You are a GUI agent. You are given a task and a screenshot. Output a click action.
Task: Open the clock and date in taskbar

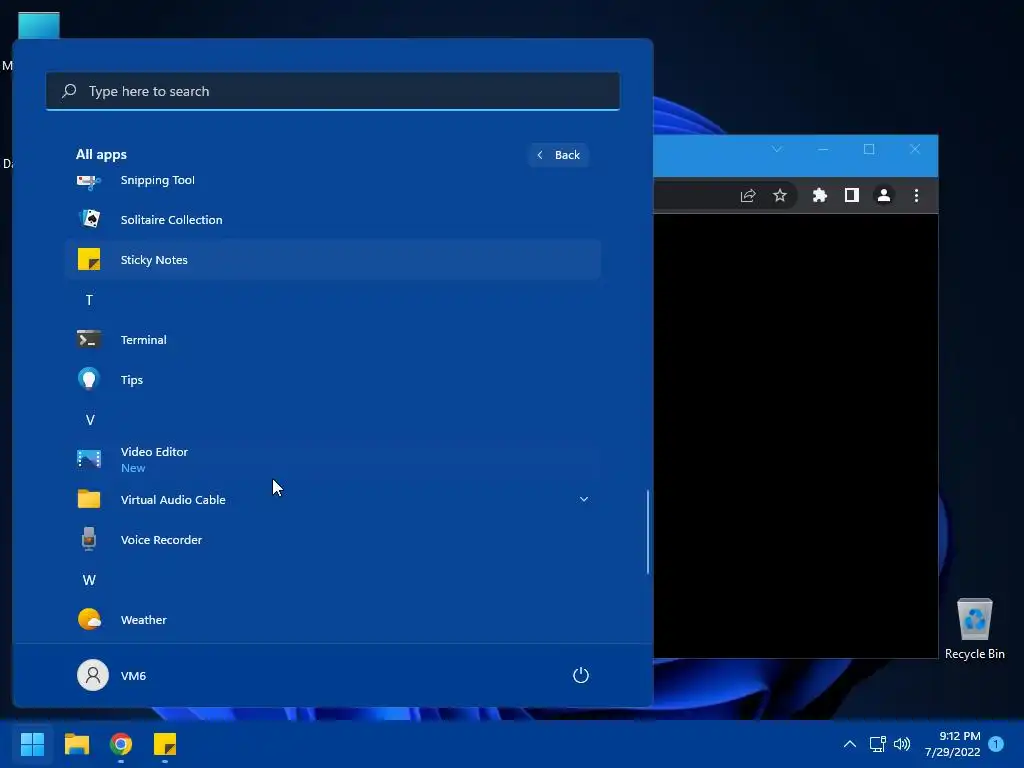(x=952, y=744)
